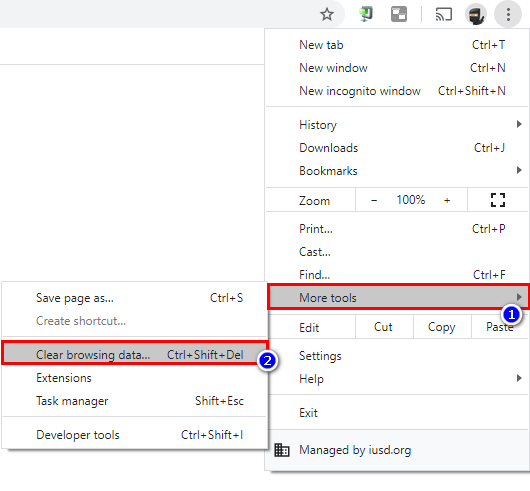Click the Cast media icon in toolbar
This screenshot has width=530, height=491.
(443, 15)
